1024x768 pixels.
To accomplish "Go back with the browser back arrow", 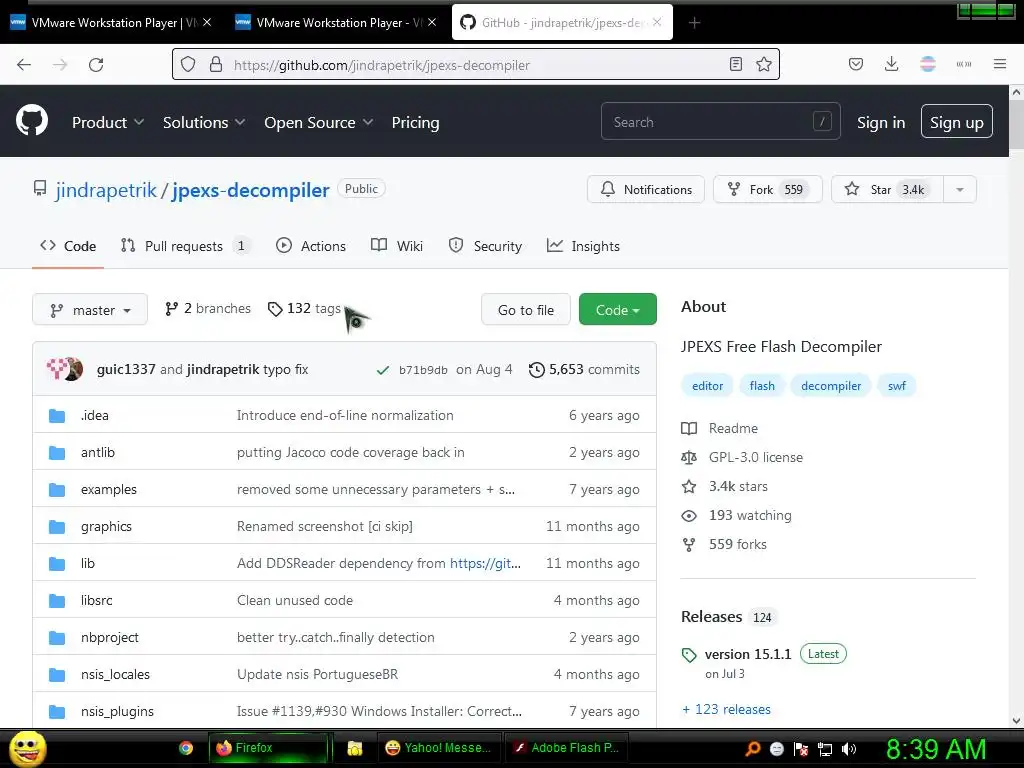I will 24,65.
